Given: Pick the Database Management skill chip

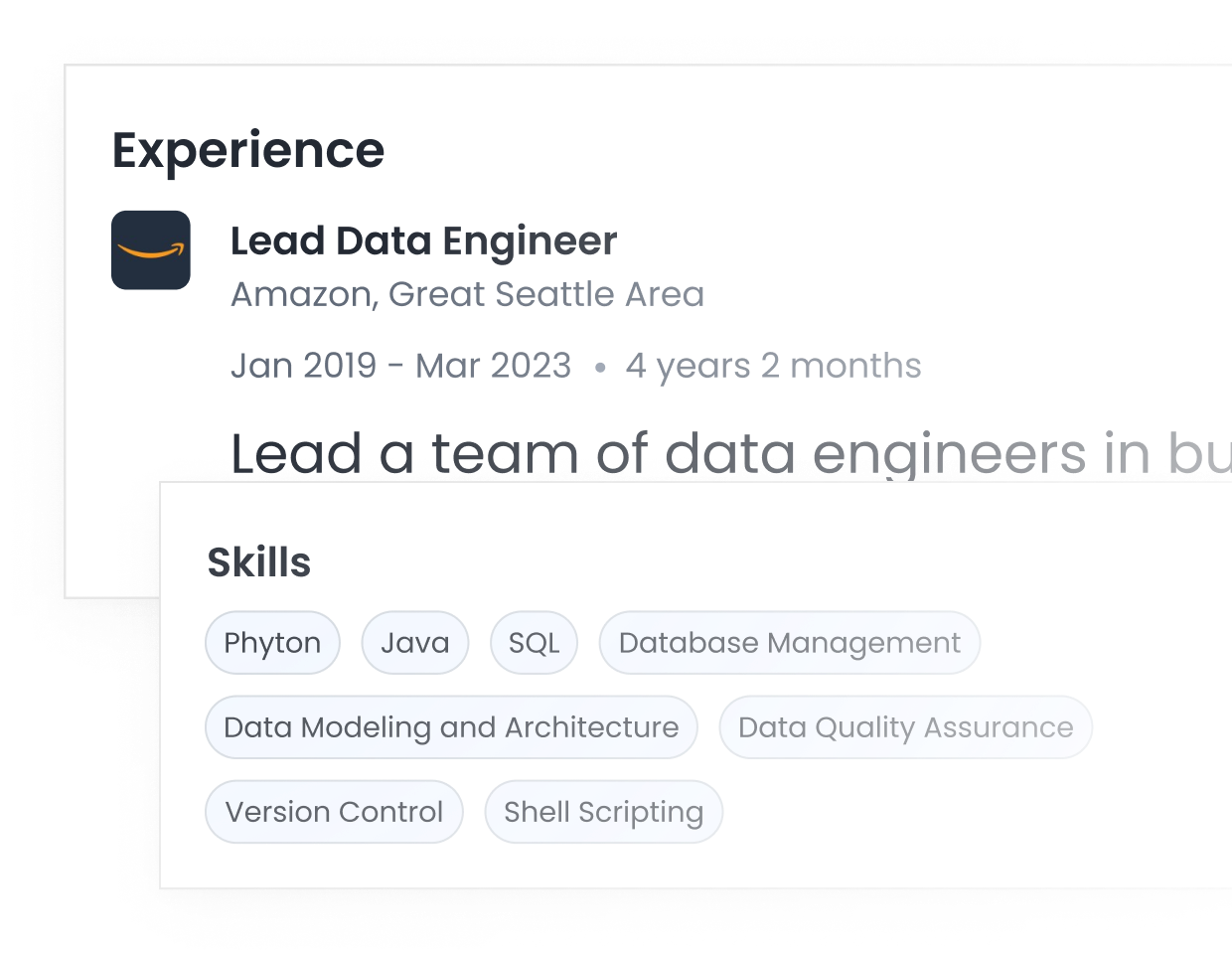Looking at the screenshot, I should [789, 643].
